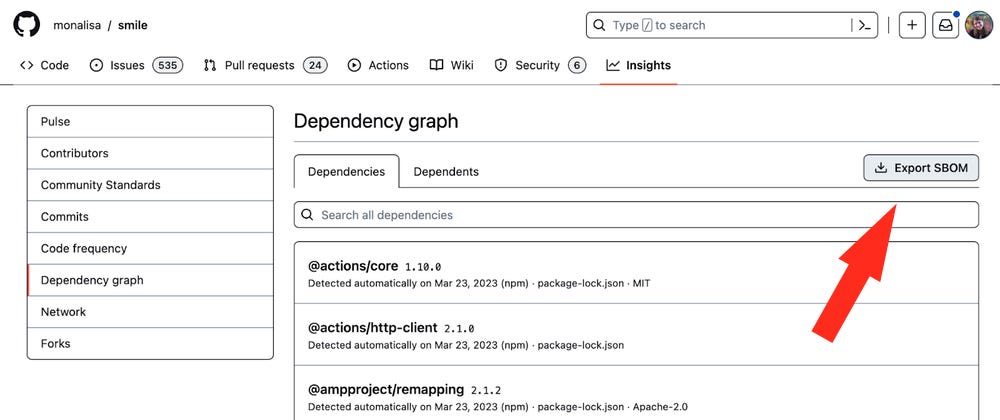Screen dimensions: 1000x420
Task: Click the download icon on Export SBOM
Action: coord(881,168)
